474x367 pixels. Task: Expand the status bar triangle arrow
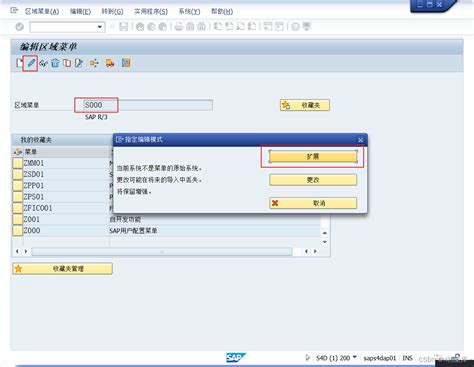pyautogui.click(x=307, y=358)
